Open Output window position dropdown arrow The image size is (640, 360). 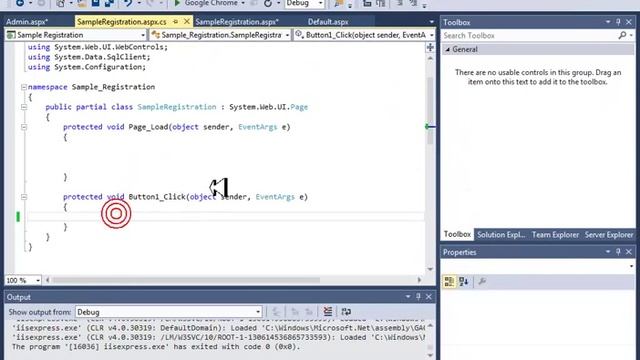[x=408, y=297]
